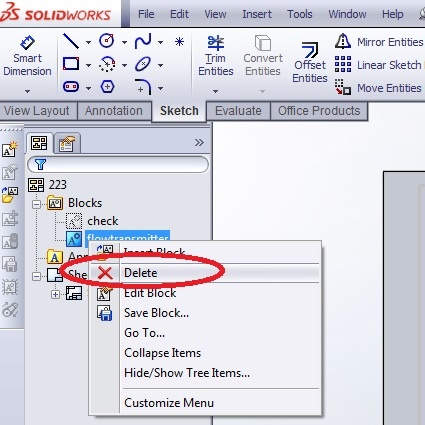
Task: Click the Trim Entities tool
Action: pos(216,56)
